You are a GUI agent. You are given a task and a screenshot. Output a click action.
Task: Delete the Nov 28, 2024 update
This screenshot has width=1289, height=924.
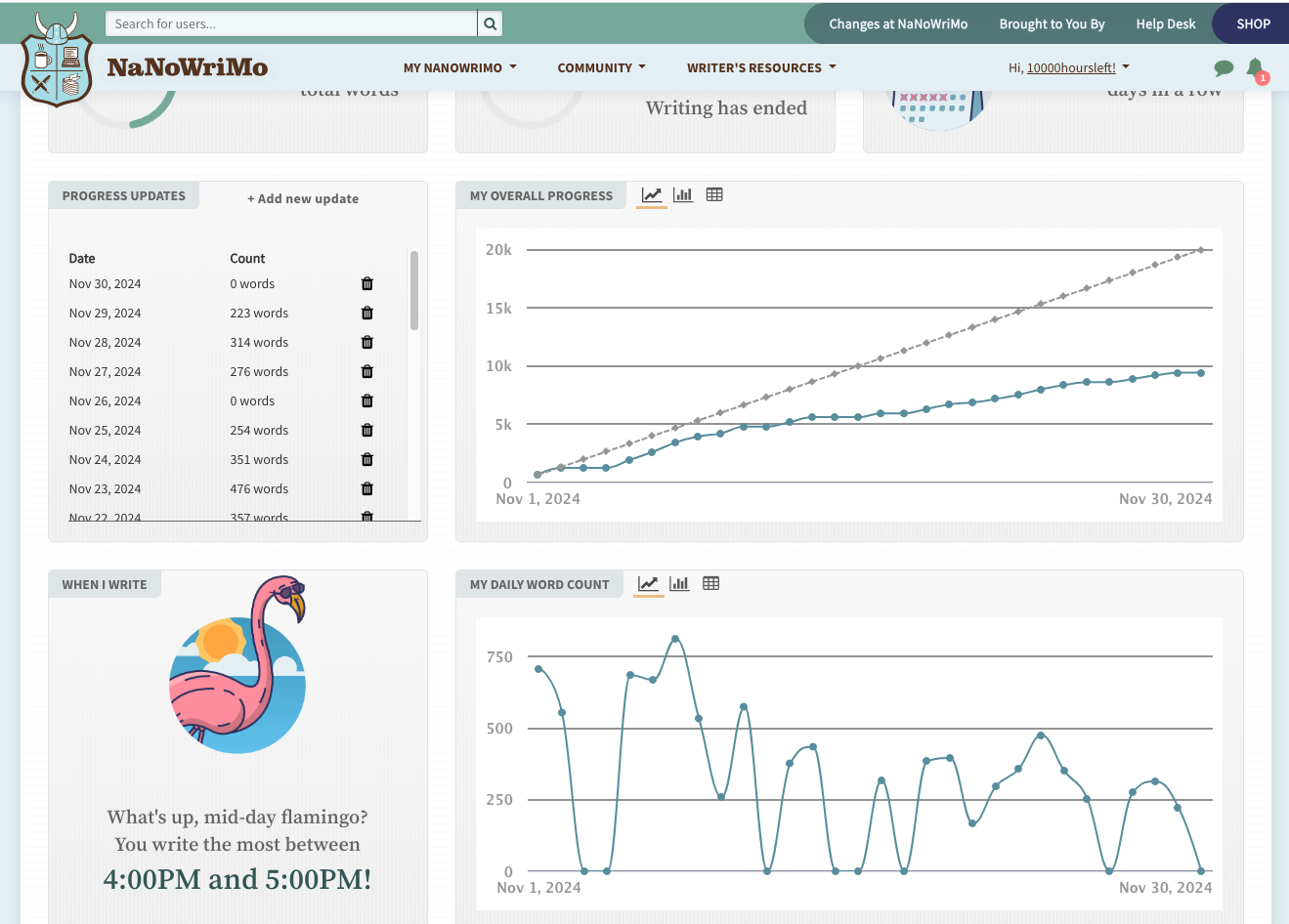(x=367, y=342)
